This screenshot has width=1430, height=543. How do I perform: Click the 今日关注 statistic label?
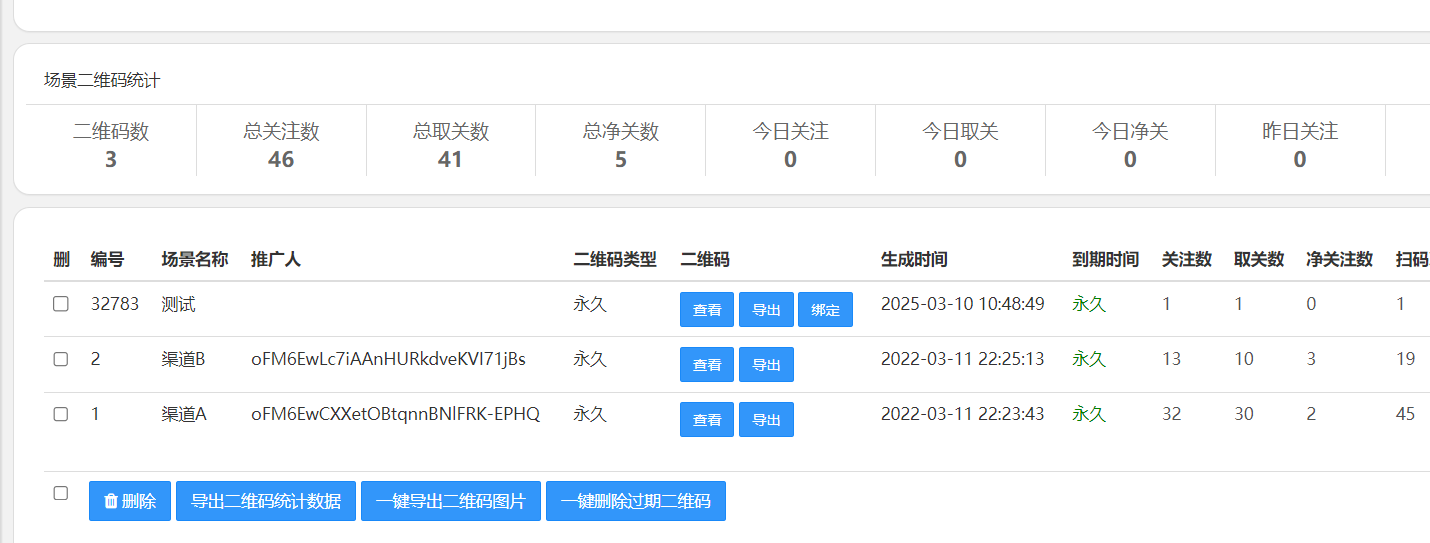pyautogui.click(x=790, y=131)
